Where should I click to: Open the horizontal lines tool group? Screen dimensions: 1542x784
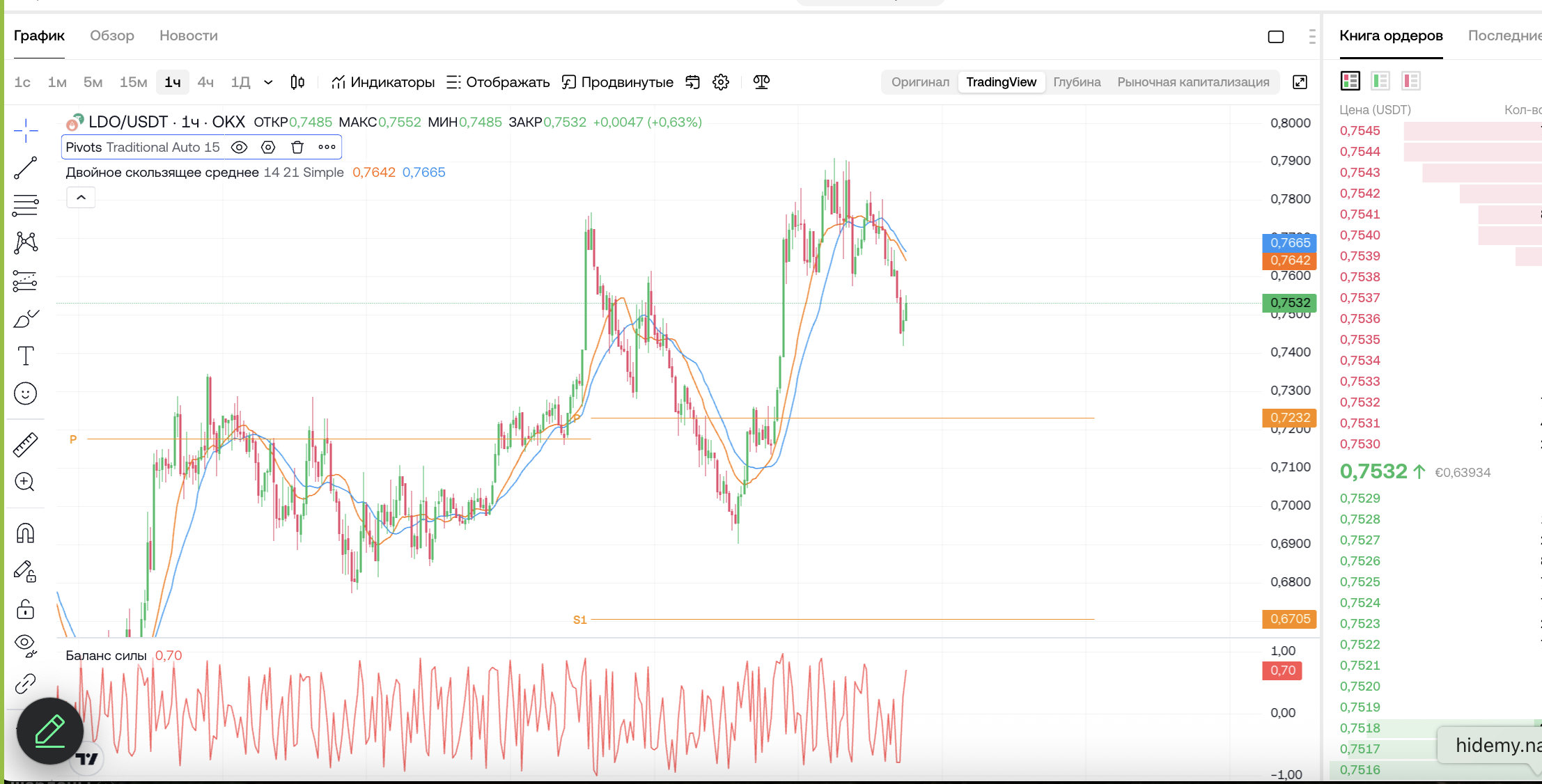click(26, 205)
